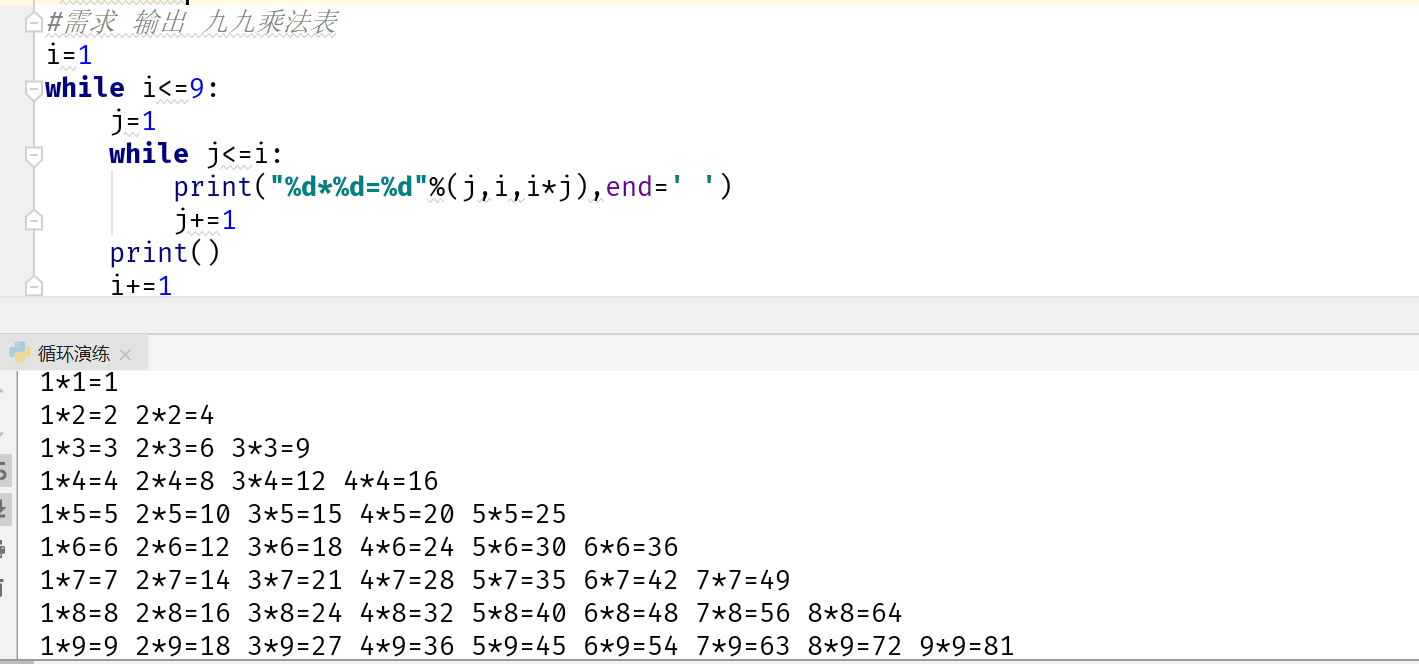1419x664 pixels.
Task: Click the output '1*1=1'
Action: (x=80, y=382)
